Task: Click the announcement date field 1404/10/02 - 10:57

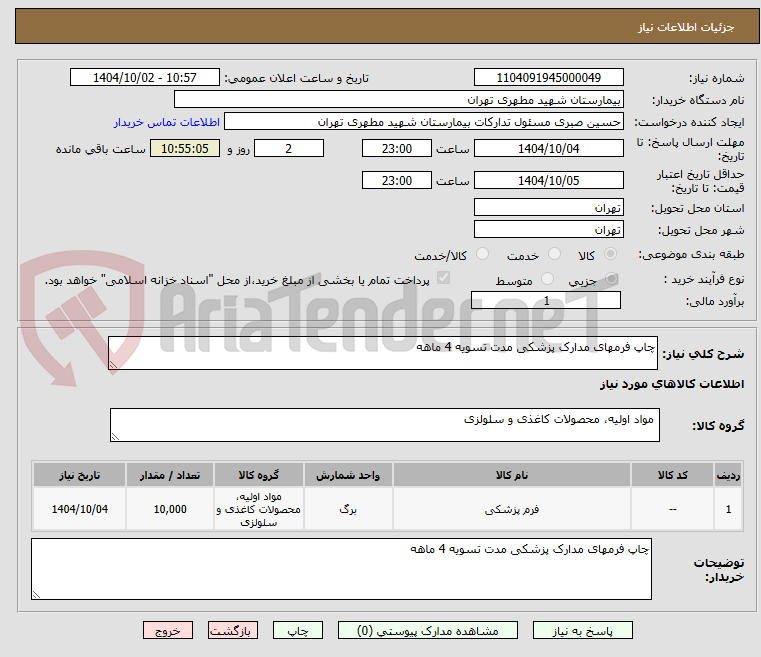Action: (145, 77)
